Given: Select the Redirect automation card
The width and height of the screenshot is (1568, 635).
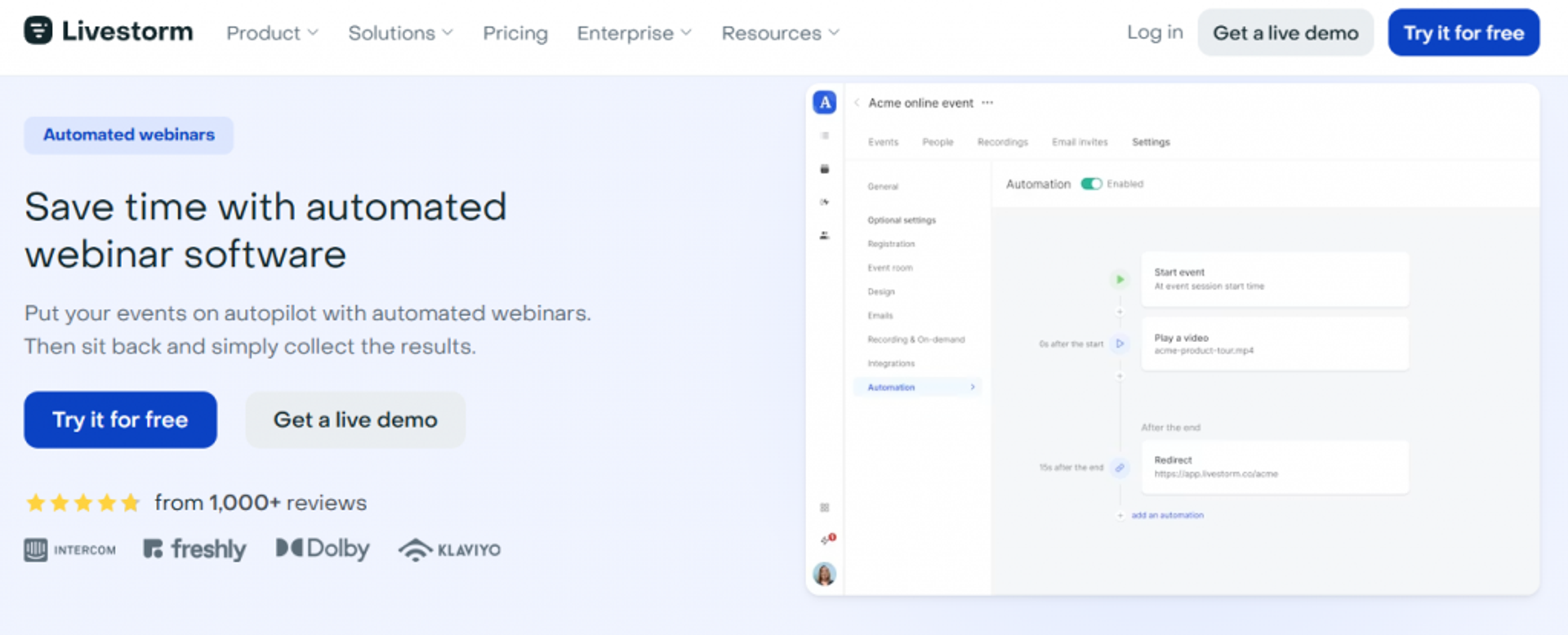Looking at the screenshot, I should 1275,467.
